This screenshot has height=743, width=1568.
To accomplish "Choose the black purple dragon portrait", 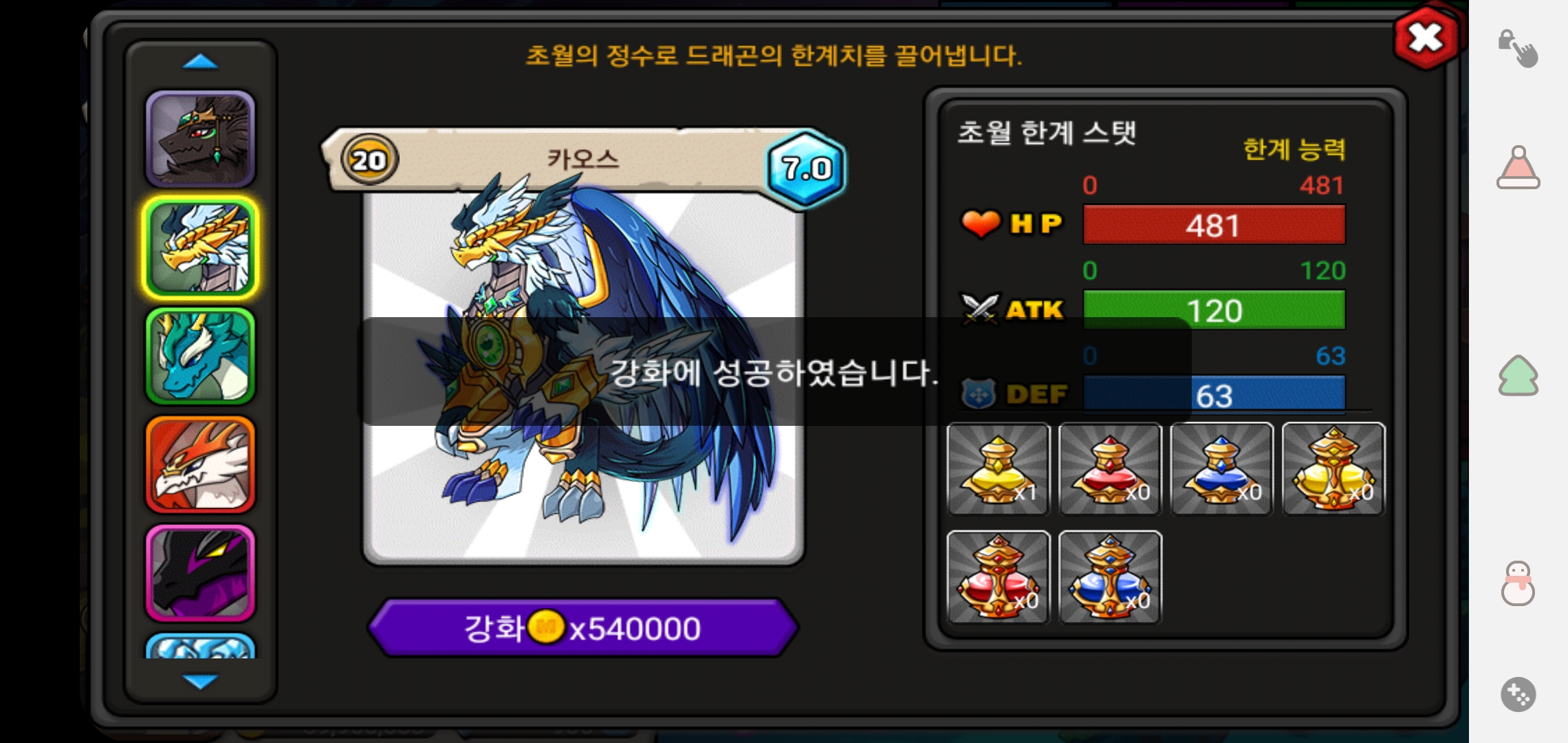I will pyautogui.click(x=200, y=573).
